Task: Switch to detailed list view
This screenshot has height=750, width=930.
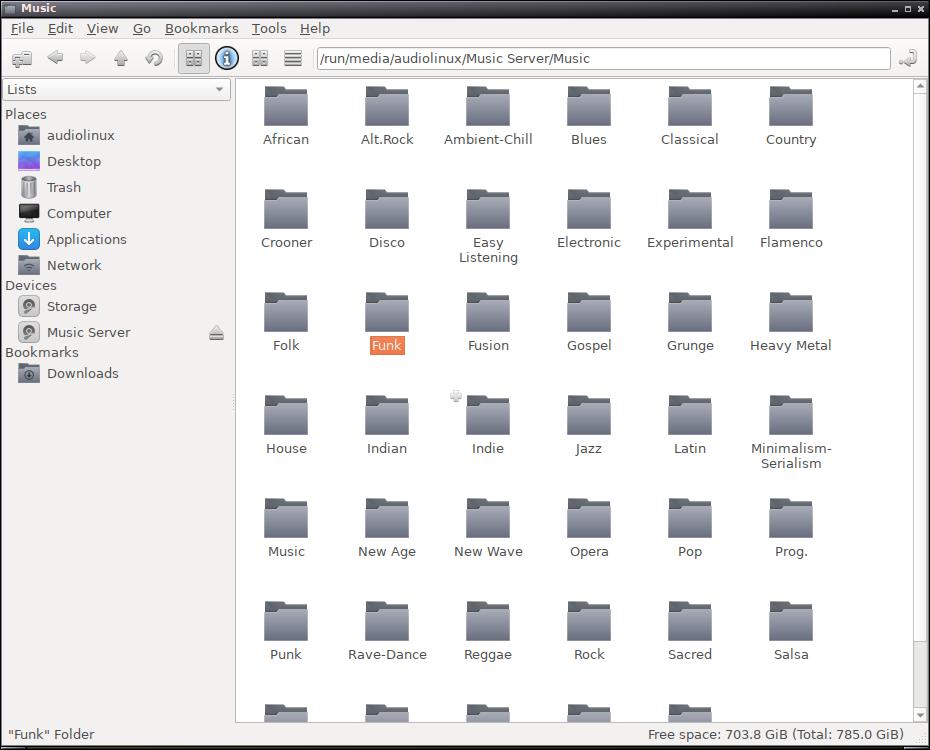Action: (293, 58)
